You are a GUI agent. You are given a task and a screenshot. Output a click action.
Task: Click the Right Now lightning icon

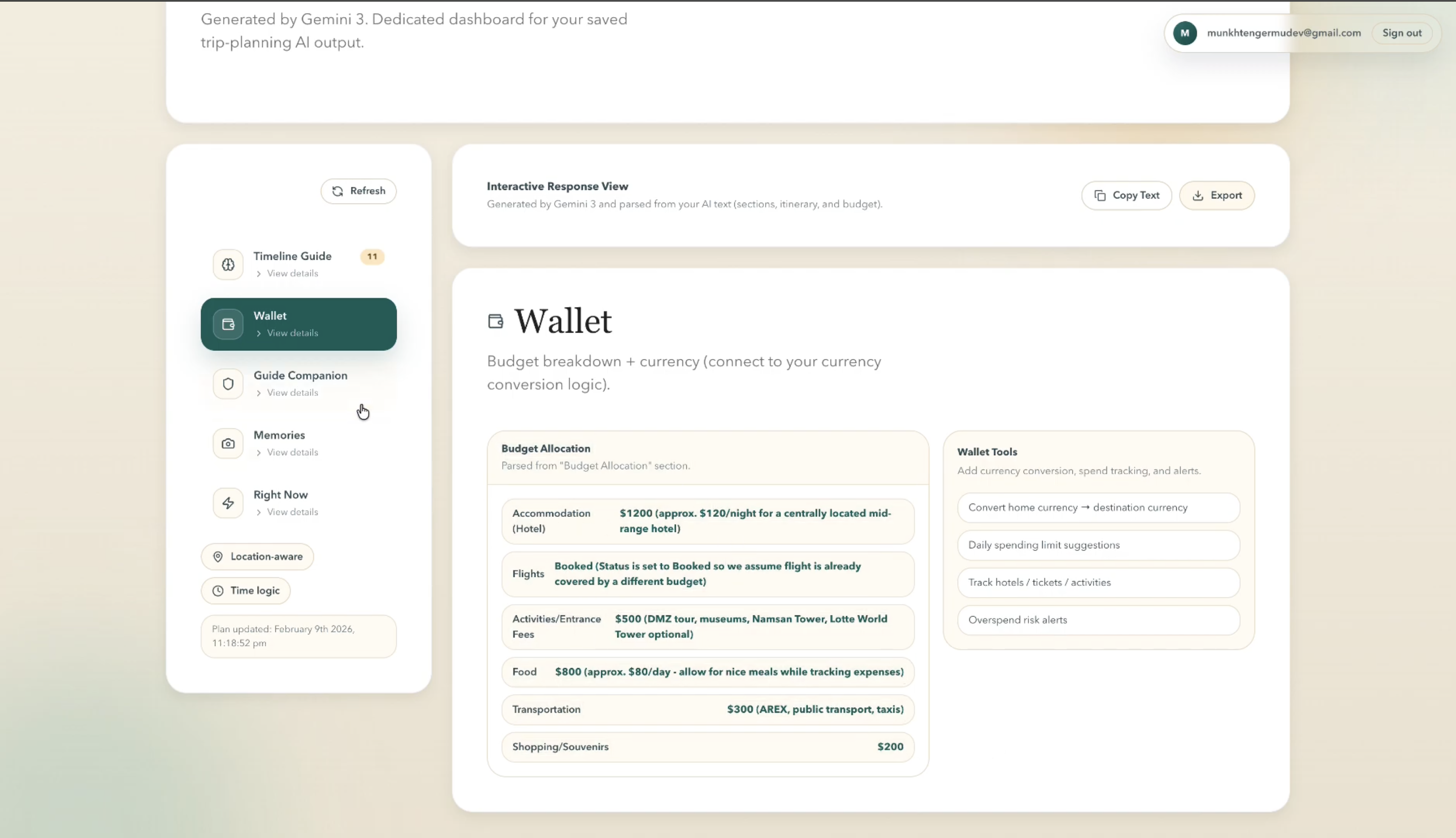(228, 503)
